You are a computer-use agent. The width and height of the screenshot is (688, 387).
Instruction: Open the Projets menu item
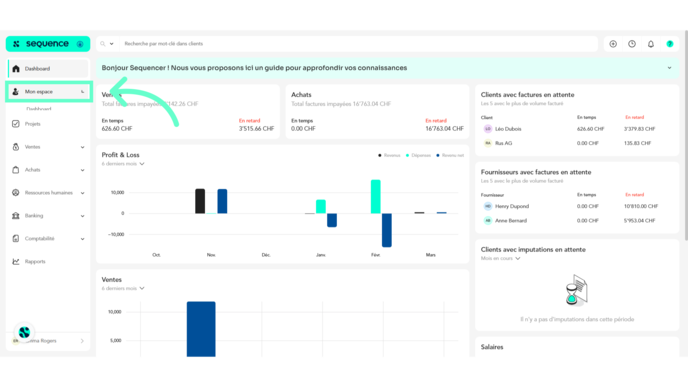(x=48, y=124)
